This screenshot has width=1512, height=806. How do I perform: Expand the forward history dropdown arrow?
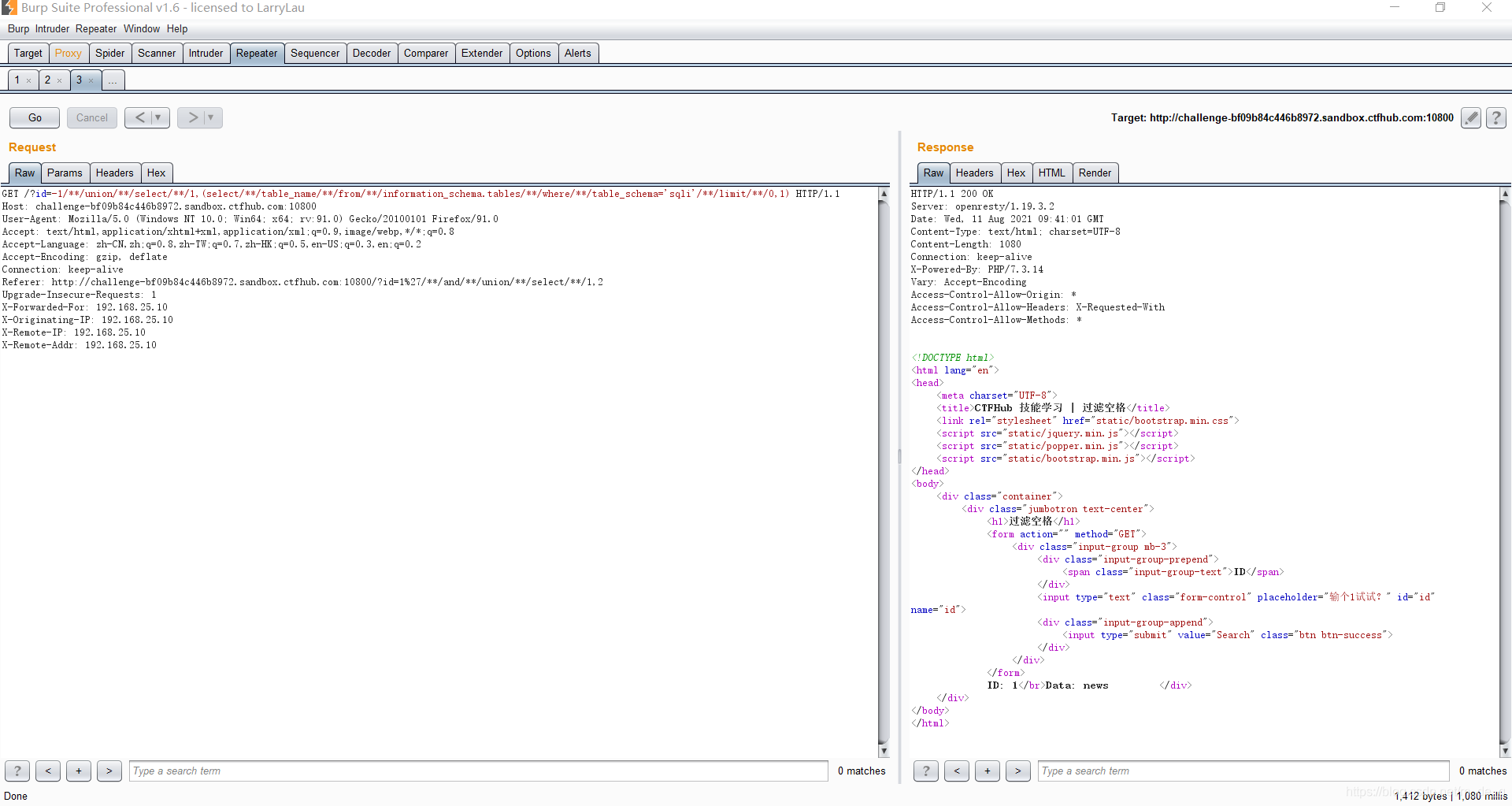(211, 117)
